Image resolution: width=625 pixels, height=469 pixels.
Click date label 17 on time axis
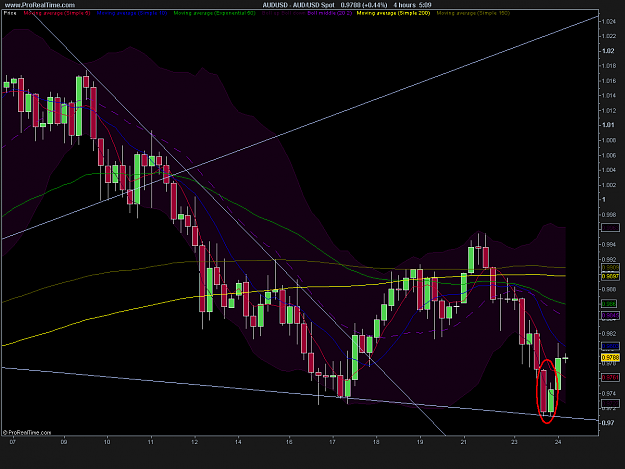point(332,442)
